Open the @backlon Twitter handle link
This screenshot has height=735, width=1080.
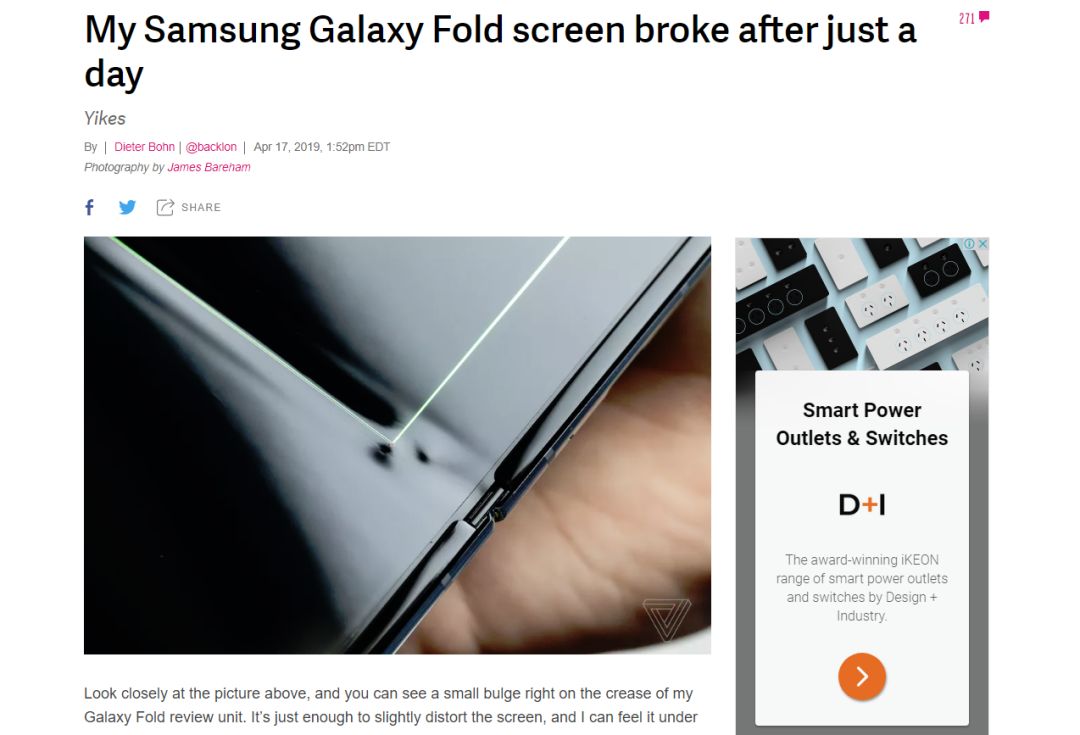(211, 147)
